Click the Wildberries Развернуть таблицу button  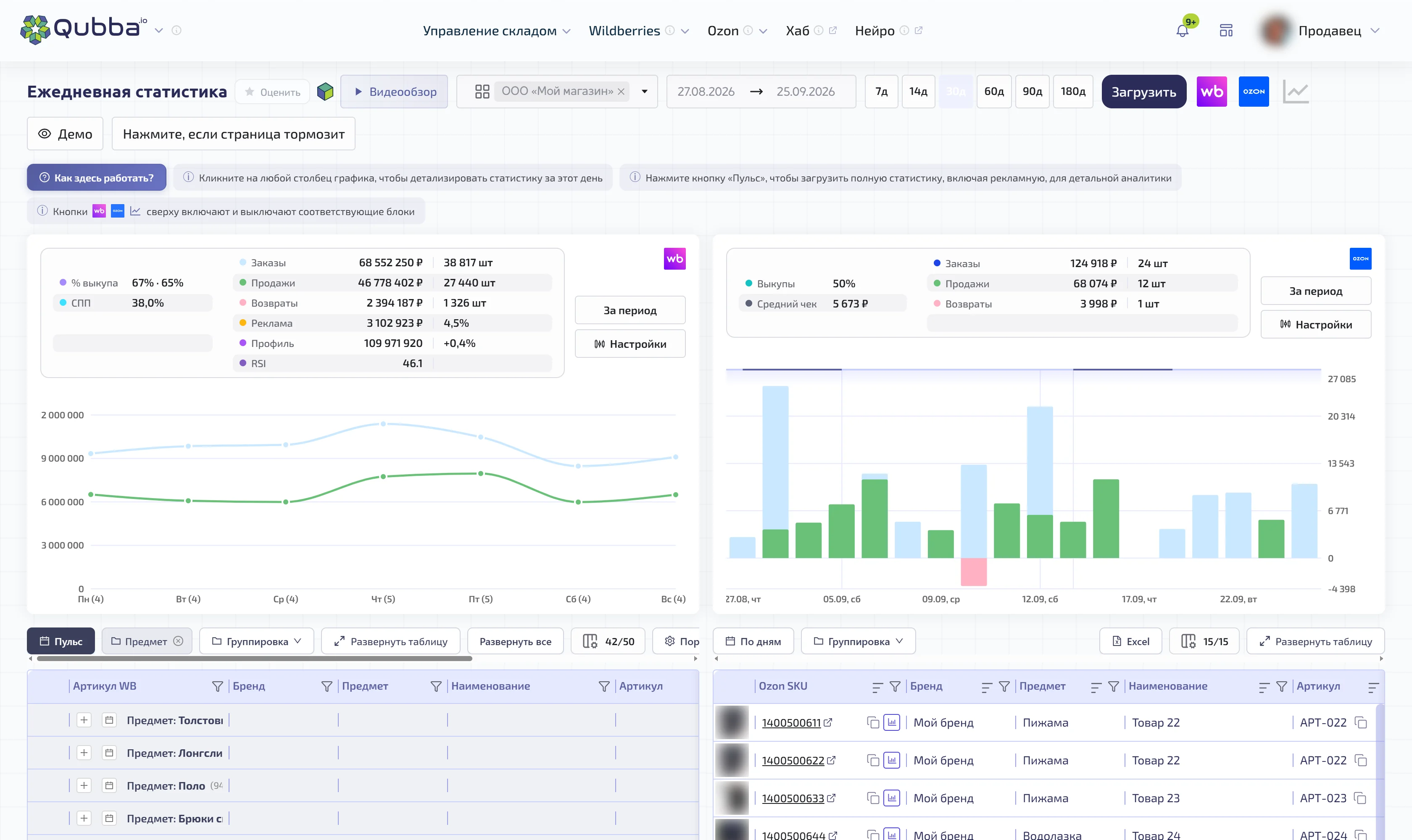coord(391,641)
